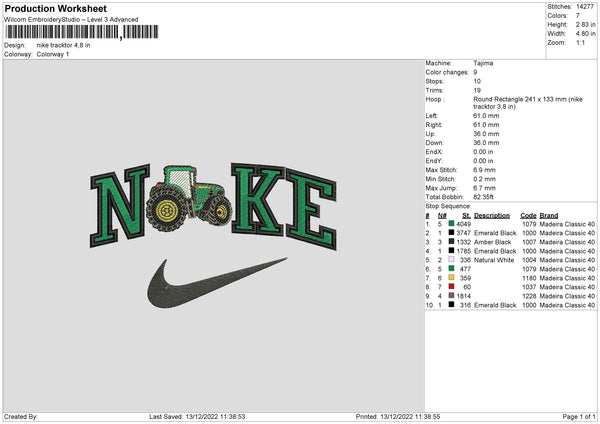Click stitch count 4049 in row 1
The height and width of the screenshot is (424, 600).
pyautogui.click(x=463, y=224)
